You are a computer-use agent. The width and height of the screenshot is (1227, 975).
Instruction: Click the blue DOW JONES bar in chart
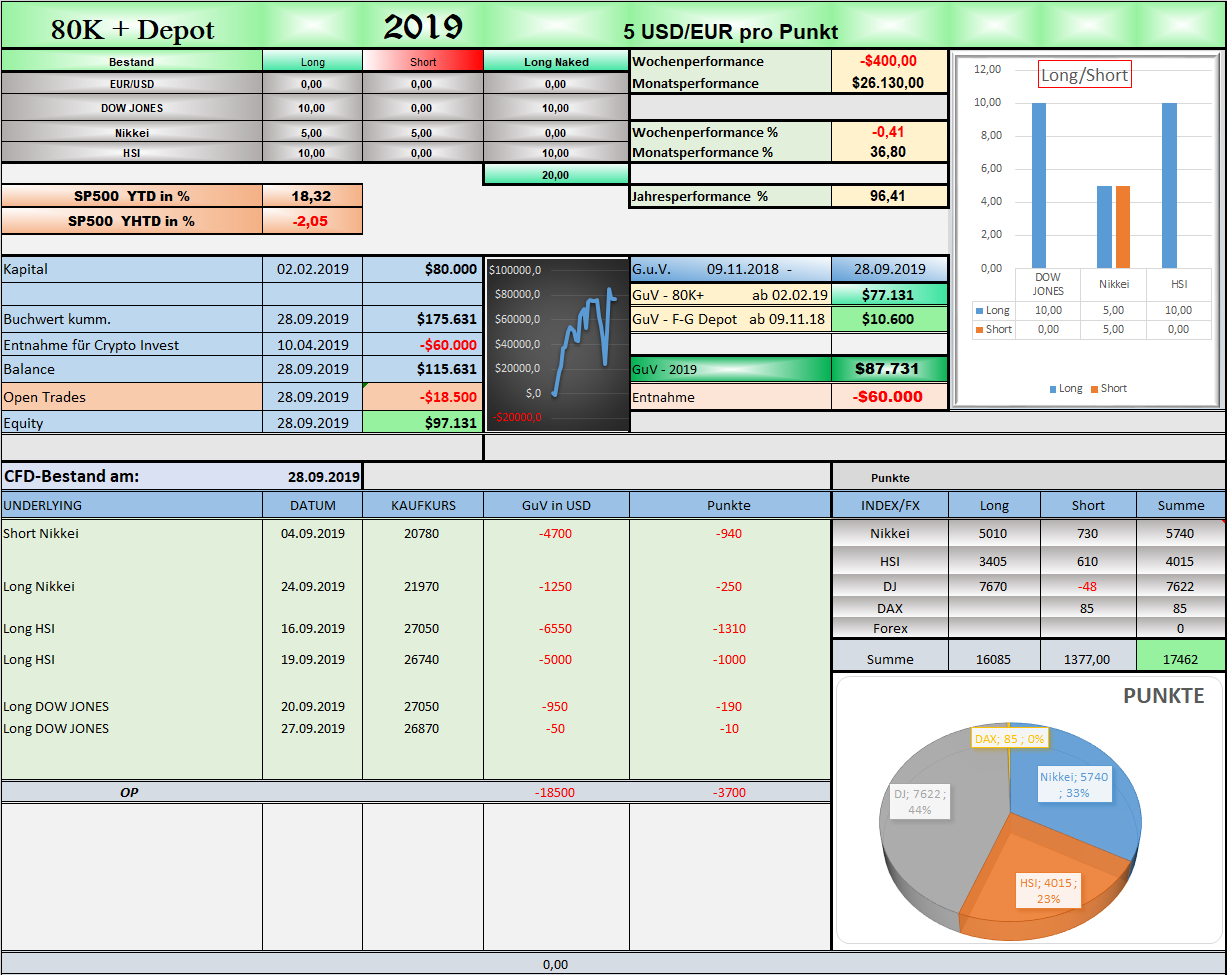tap(1039, 185)
